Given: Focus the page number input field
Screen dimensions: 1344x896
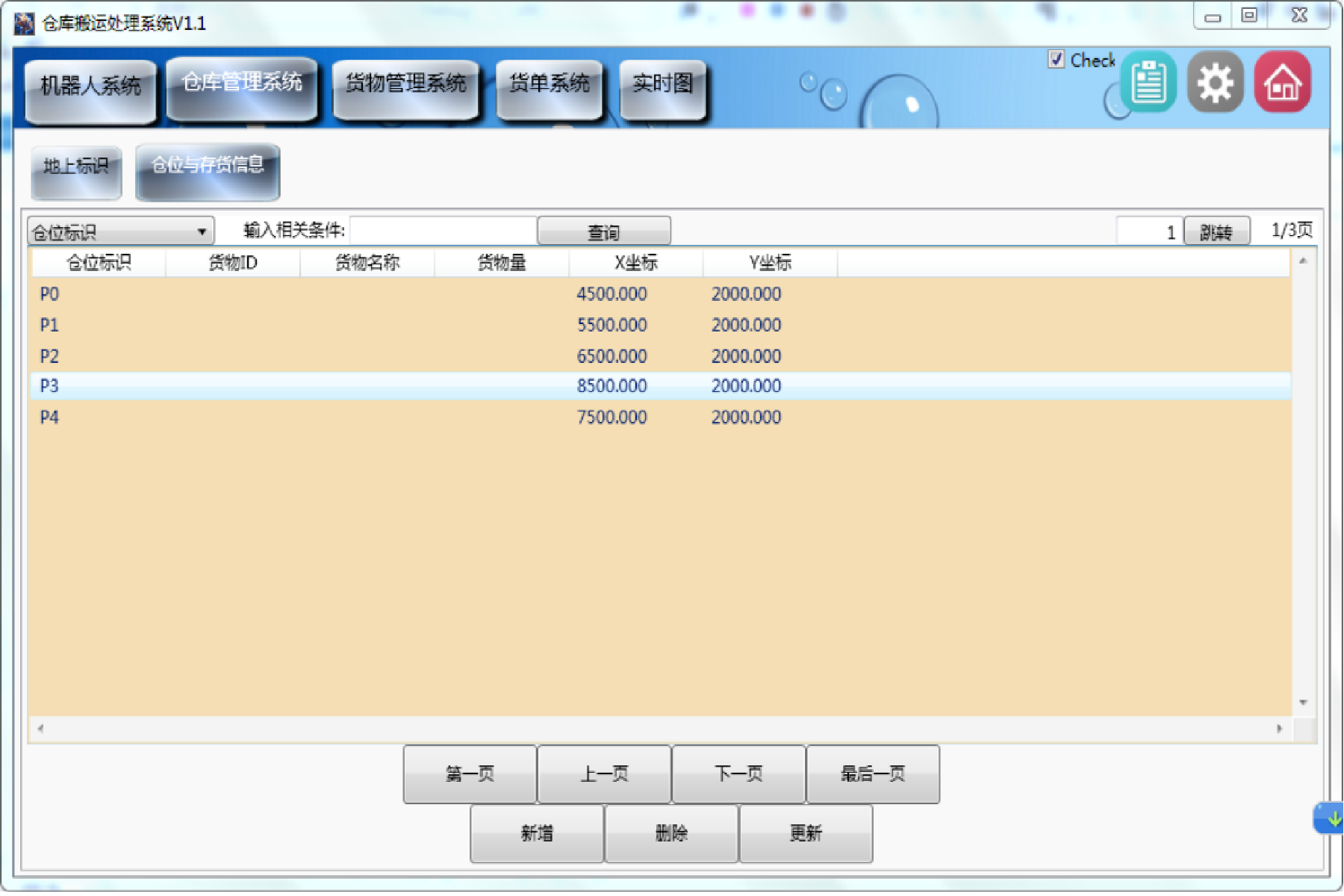Looking at the screenshot, I should pos(1150,231).
